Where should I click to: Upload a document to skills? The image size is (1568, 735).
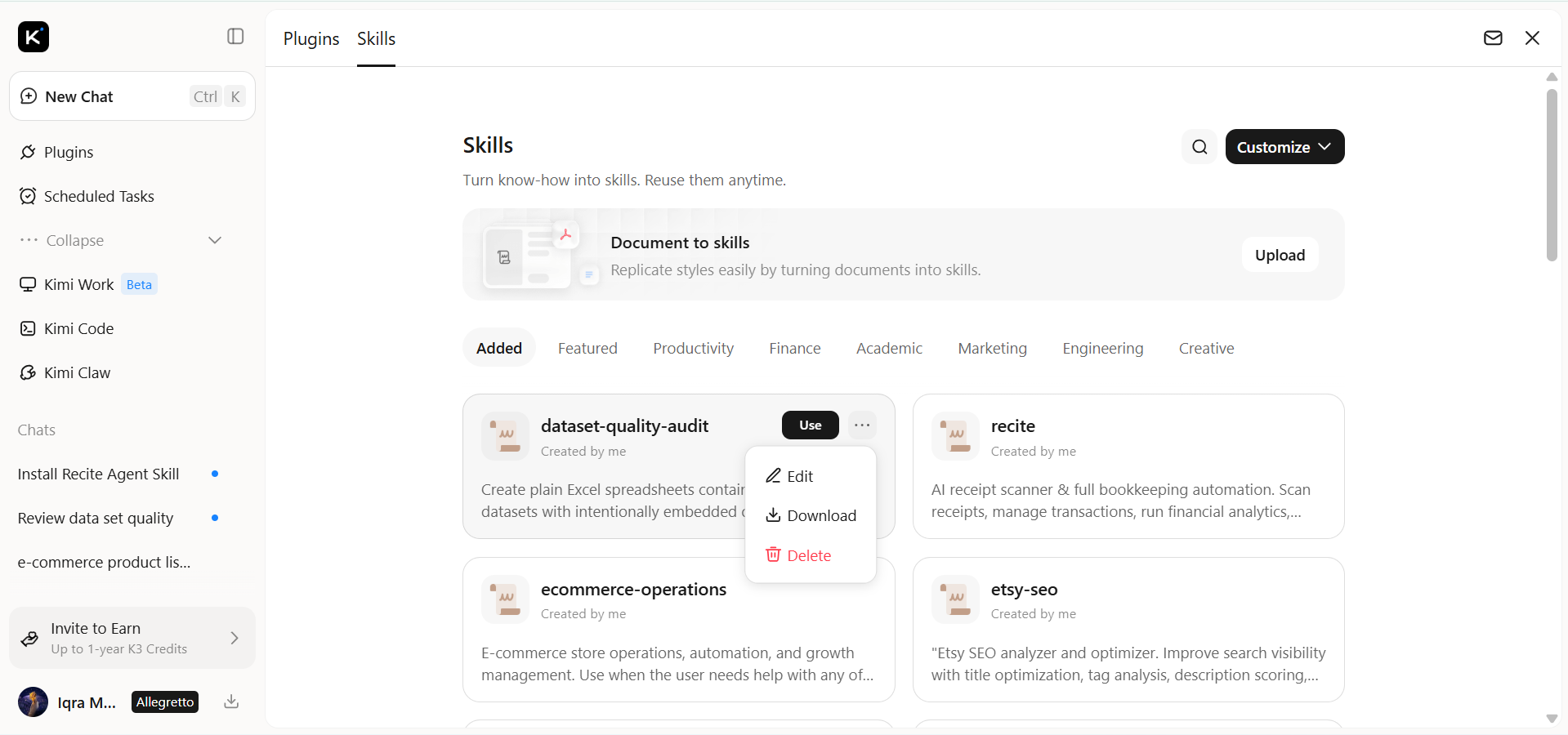(1280, 255)
